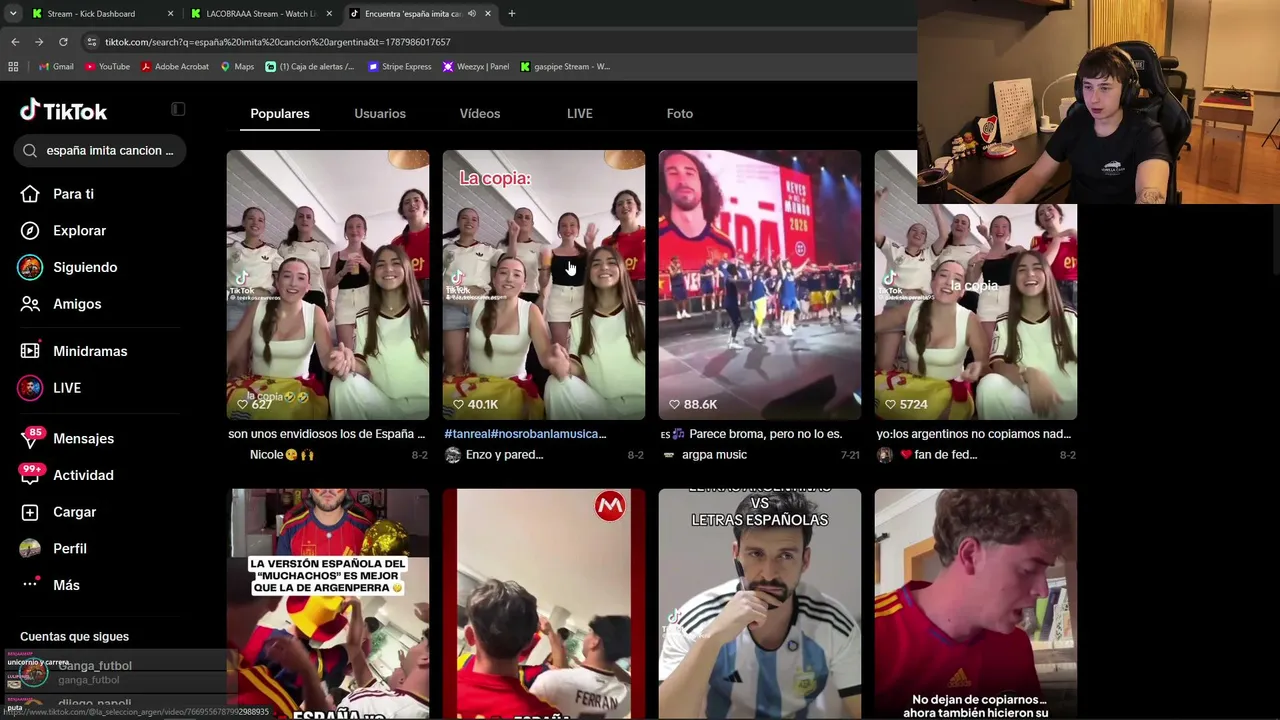1280x720 pixels.
Task: Open the Para ti home feed
Action: pos(58,194)
